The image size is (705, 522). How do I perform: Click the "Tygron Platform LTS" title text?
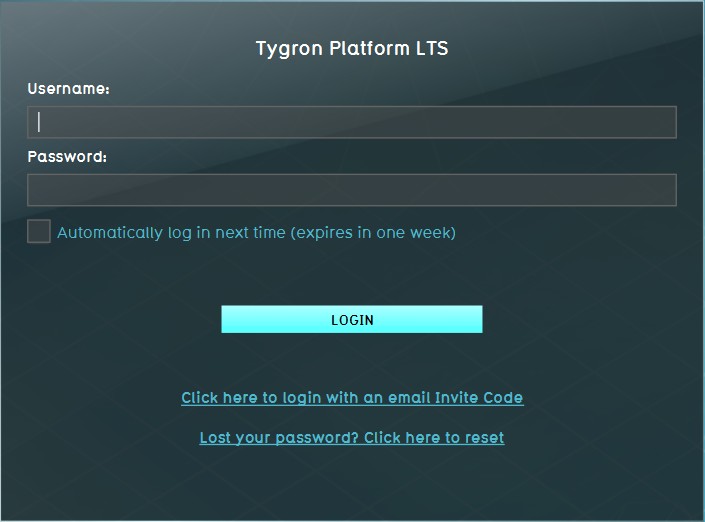352,49
